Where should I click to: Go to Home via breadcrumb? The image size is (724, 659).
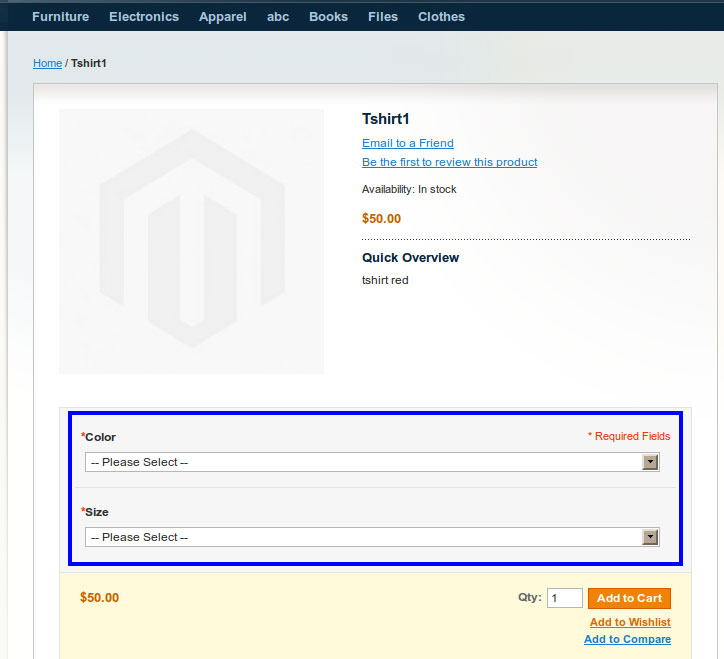[47, 63]
